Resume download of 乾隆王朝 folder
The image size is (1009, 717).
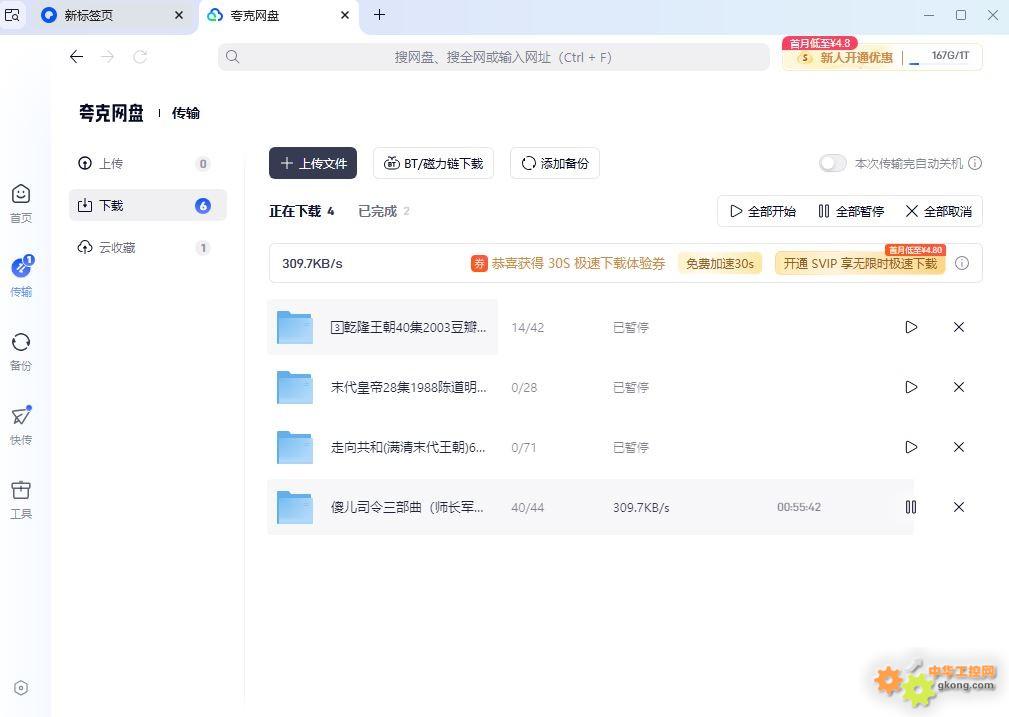[910, 327]
